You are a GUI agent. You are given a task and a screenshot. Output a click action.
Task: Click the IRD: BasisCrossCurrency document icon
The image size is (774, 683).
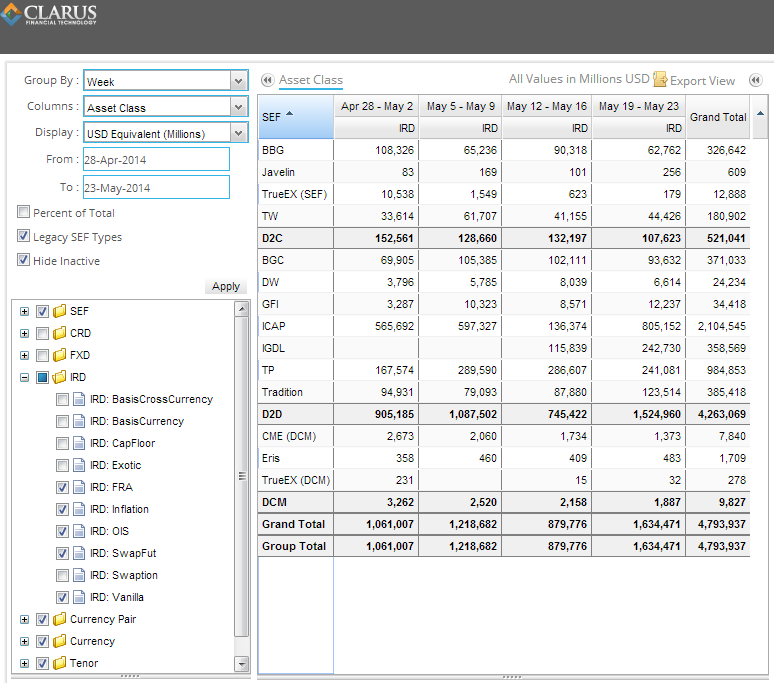click(79, 399)
